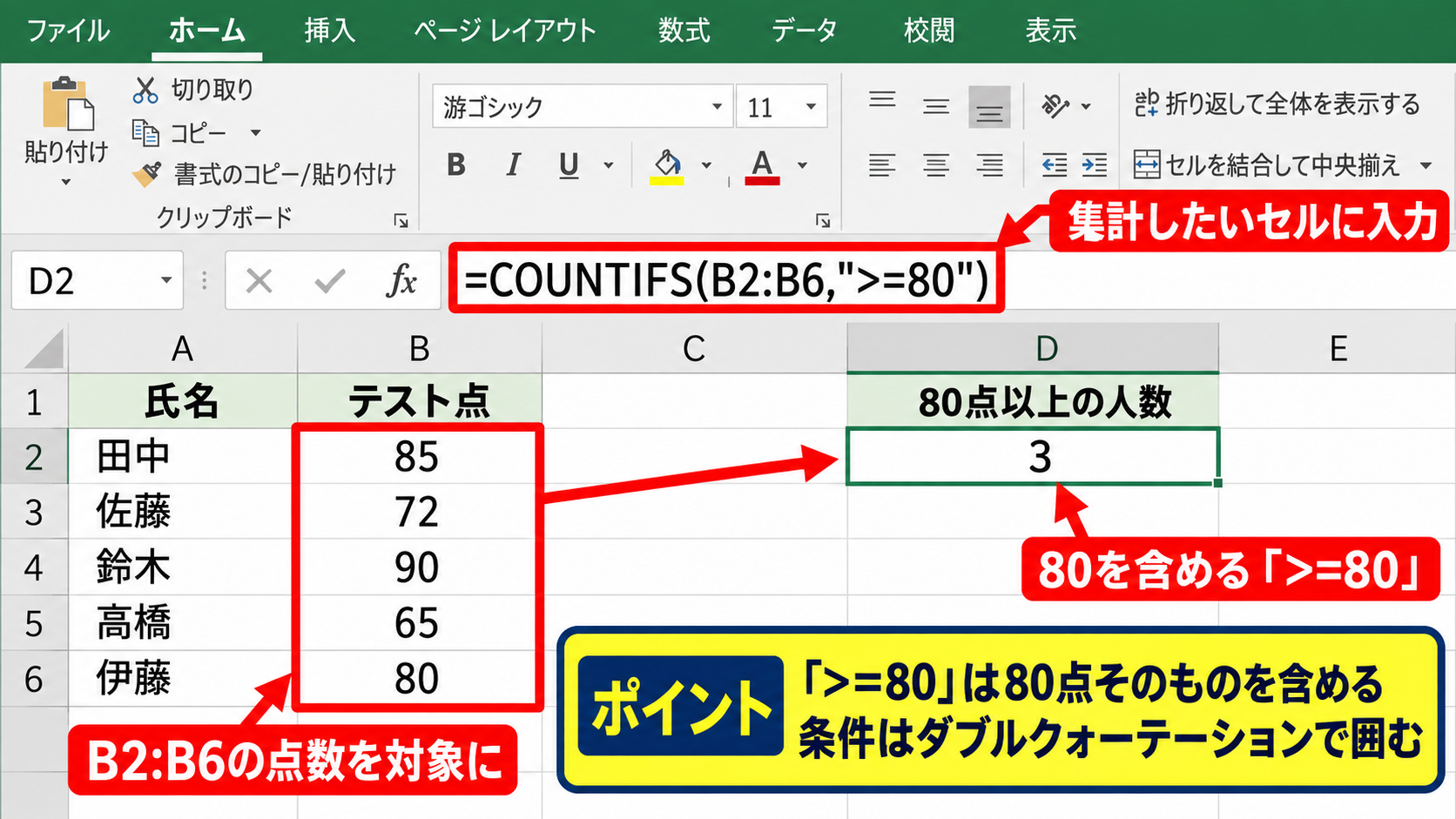Open the font color dropdown arrow

click(x=802, y=165)
